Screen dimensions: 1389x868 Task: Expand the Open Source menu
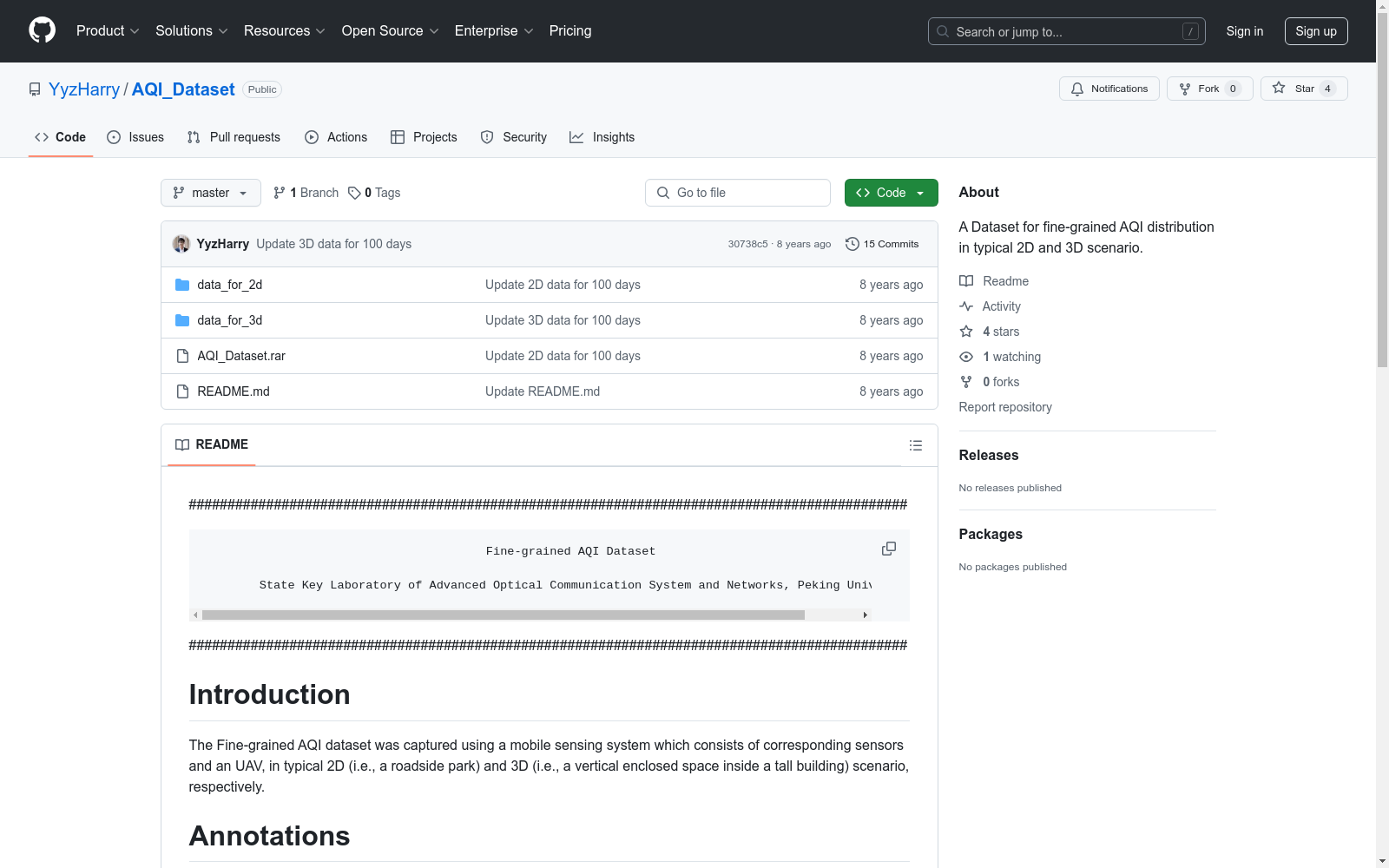(391, 31)
